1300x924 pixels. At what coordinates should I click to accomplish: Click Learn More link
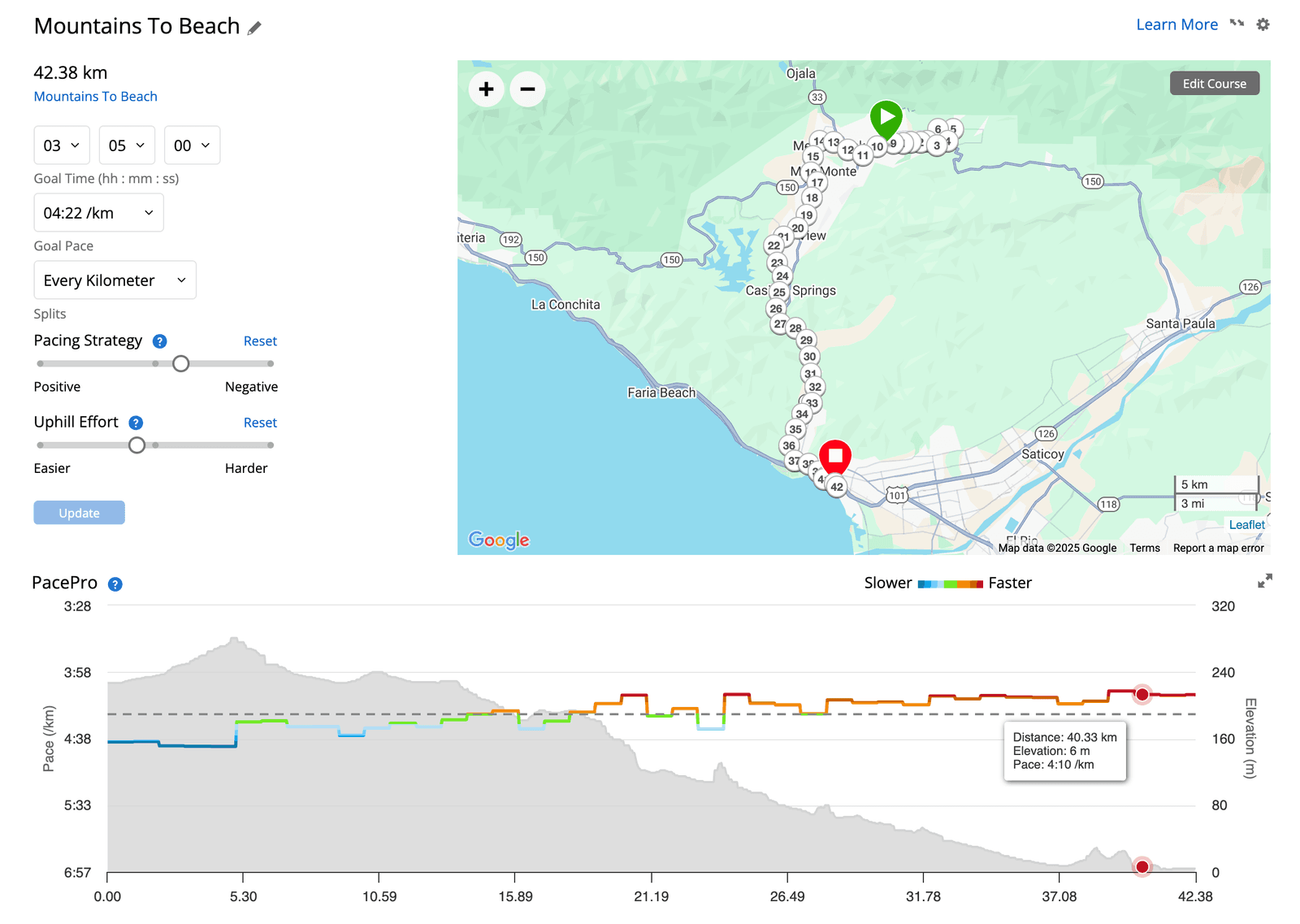coord(1176,24)
